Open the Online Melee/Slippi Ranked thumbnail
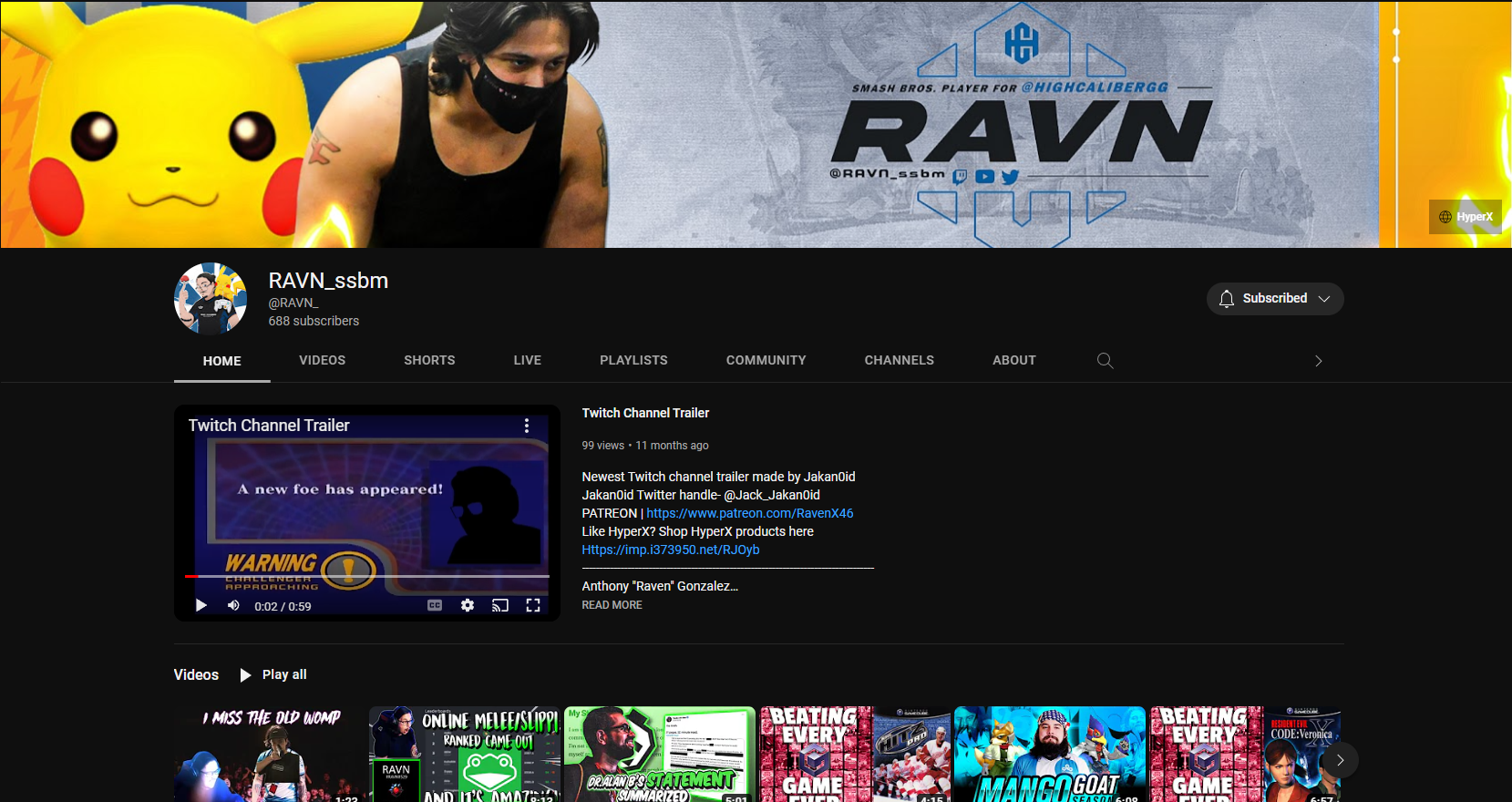1512x802 pixels. (x=465, y=755)
